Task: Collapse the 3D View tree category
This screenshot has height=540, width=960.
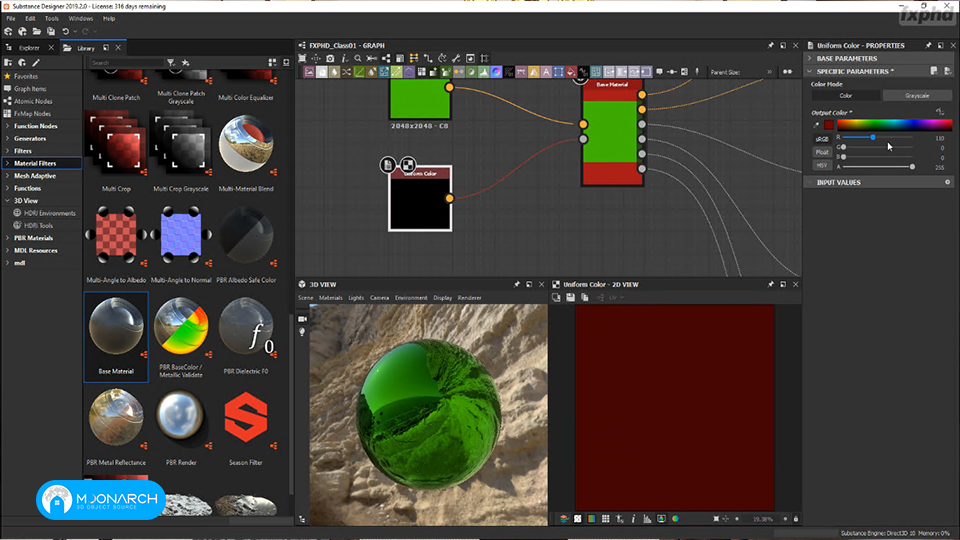Action: click(x=7, y=201)
